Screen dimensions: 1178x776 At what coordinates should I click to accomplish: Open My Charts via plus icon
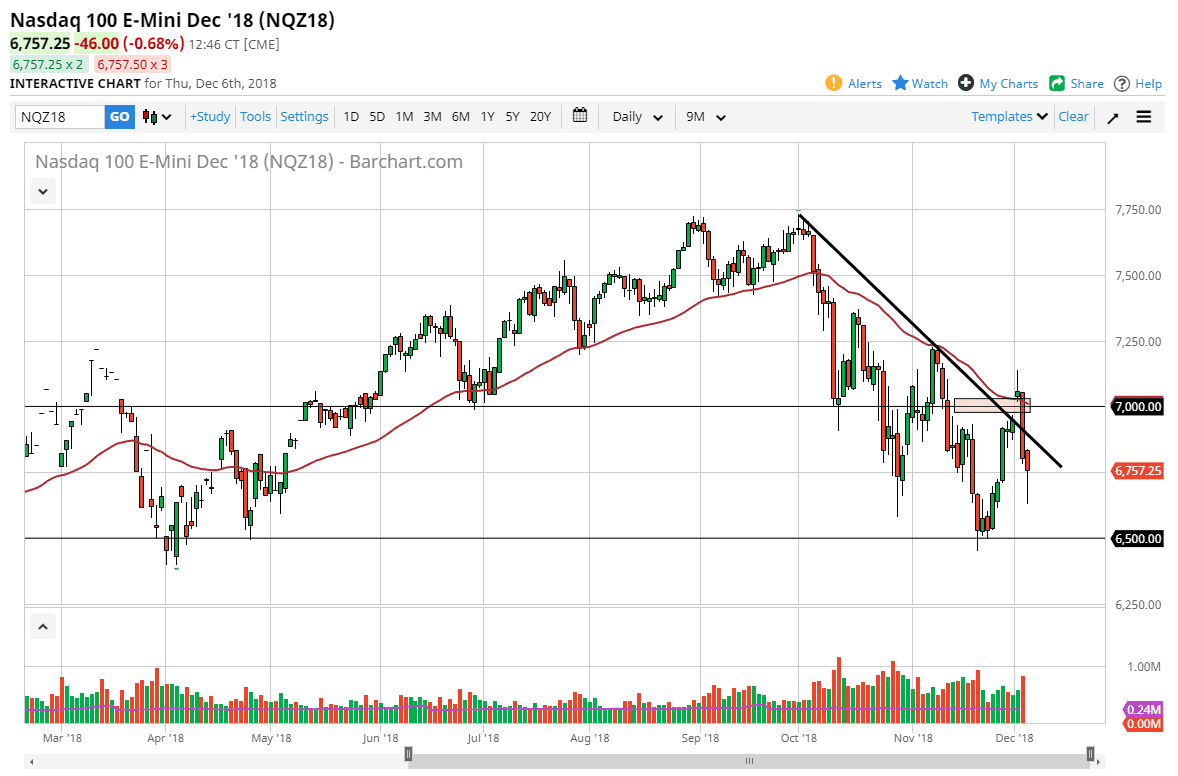[966, 83]
